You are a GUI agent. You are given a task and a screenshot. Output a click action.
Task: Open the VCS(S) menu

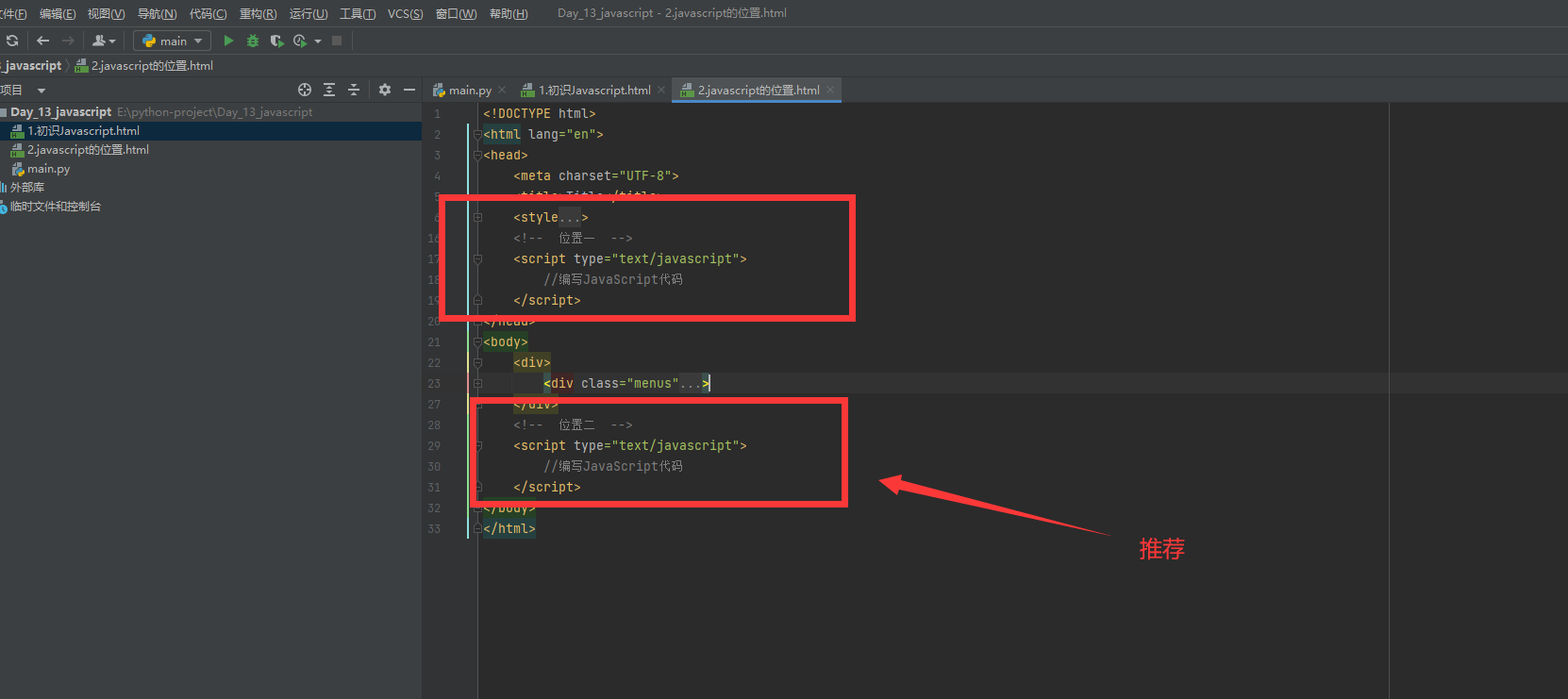(405, 13)
